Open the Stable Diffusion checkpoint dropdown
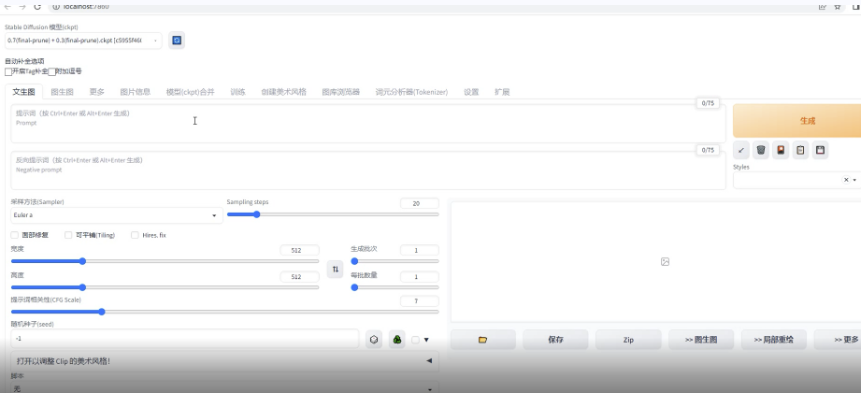The width and height of the screenshot is (861, 393). pos(83,40)
